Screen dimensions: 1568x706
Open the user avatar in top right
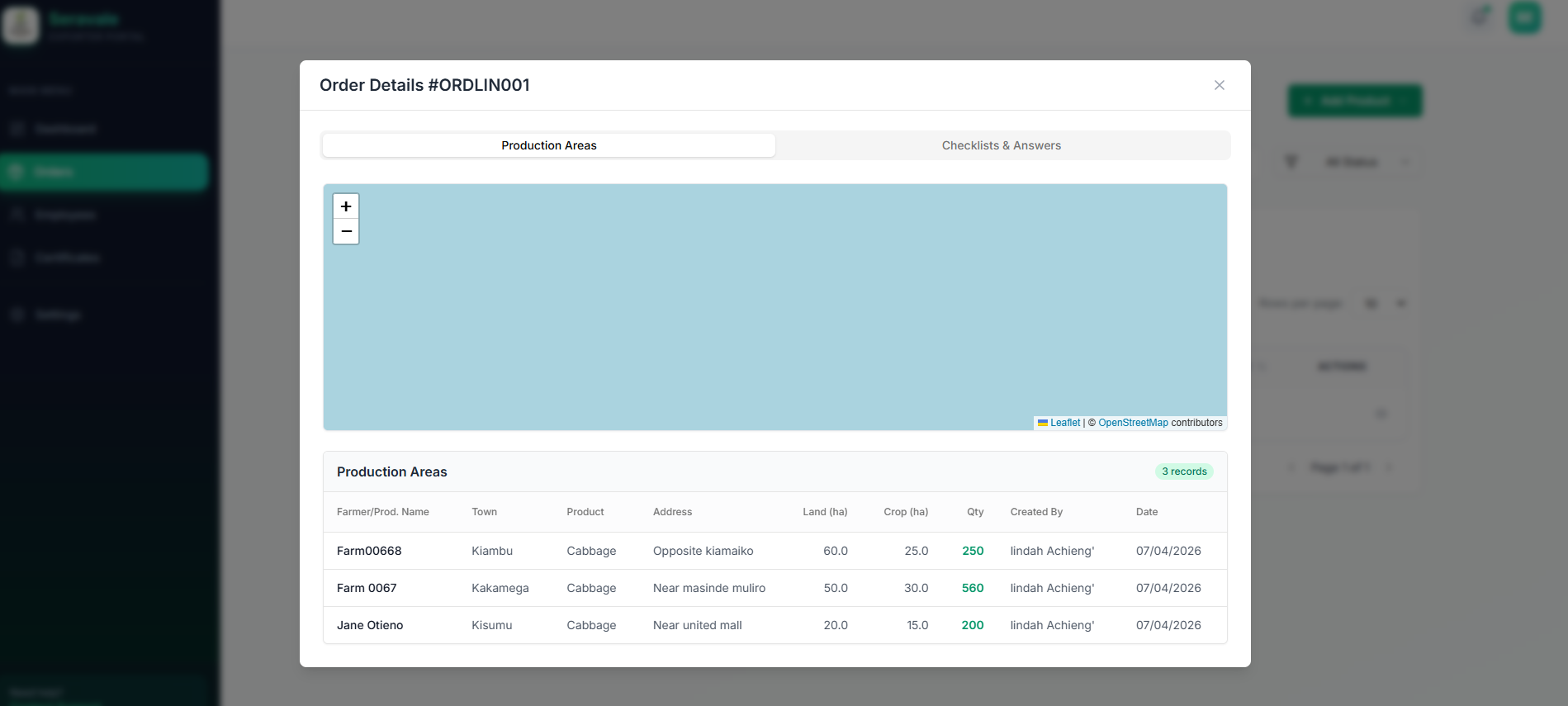pyautogui.click(x=1524, y=17)
